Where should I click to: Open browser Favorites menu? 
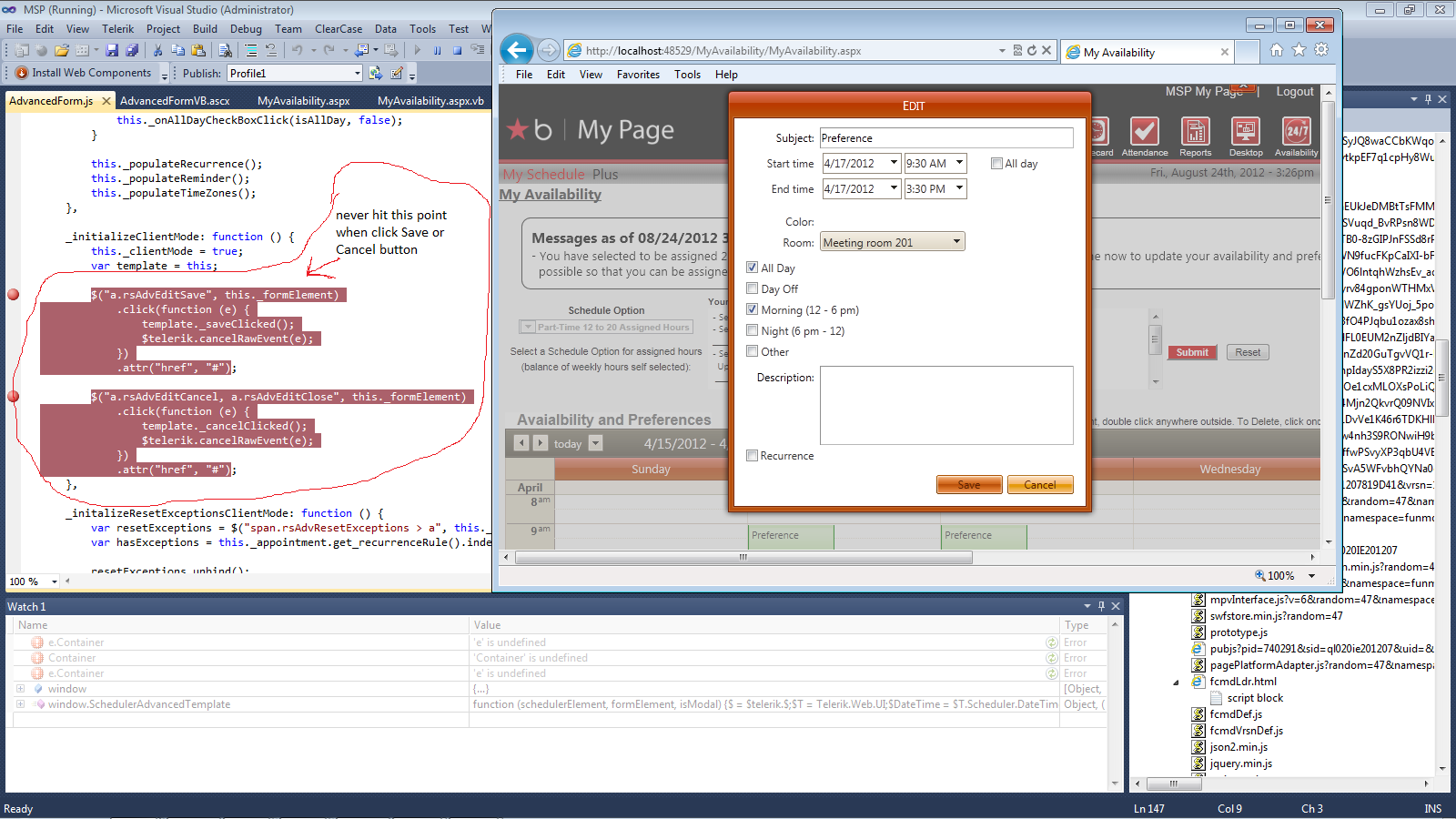pyautogui.click(x=638, y=75)
